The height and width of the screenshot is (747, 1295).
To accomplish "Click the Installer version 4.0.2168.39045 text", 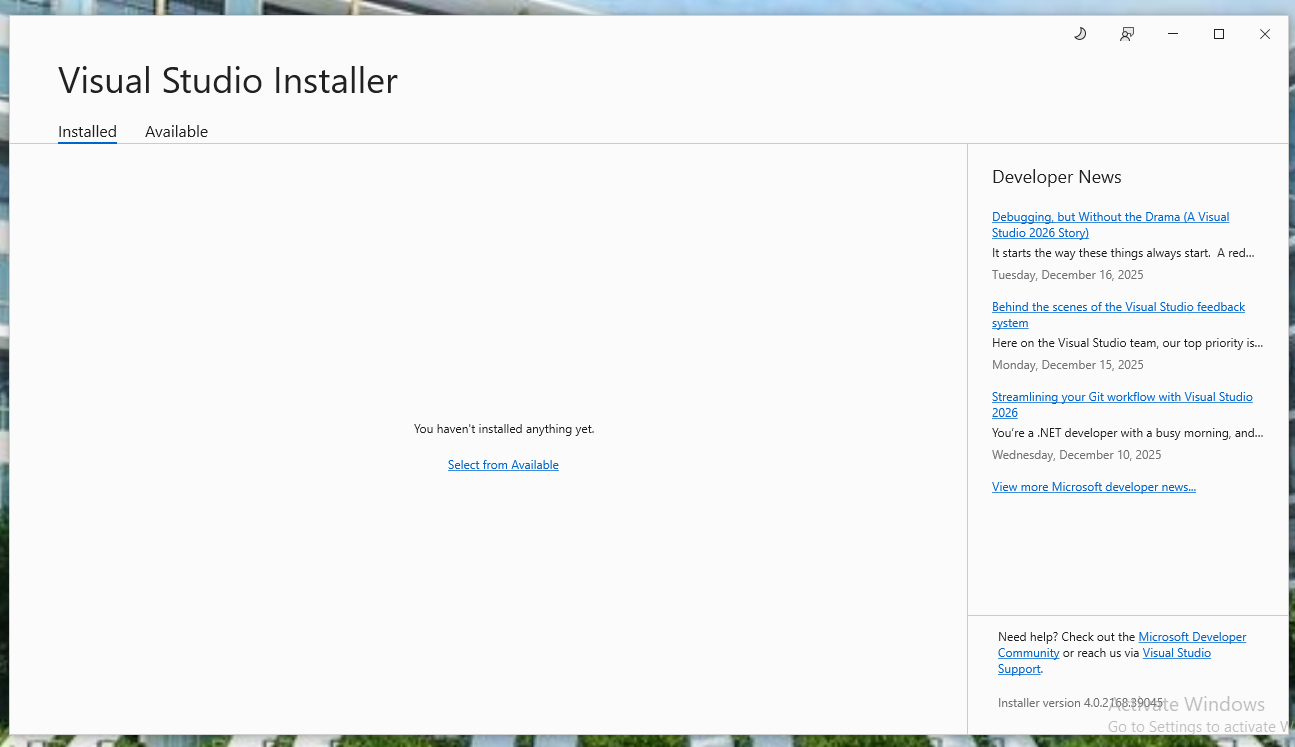I will click(x=1081, y=703).
